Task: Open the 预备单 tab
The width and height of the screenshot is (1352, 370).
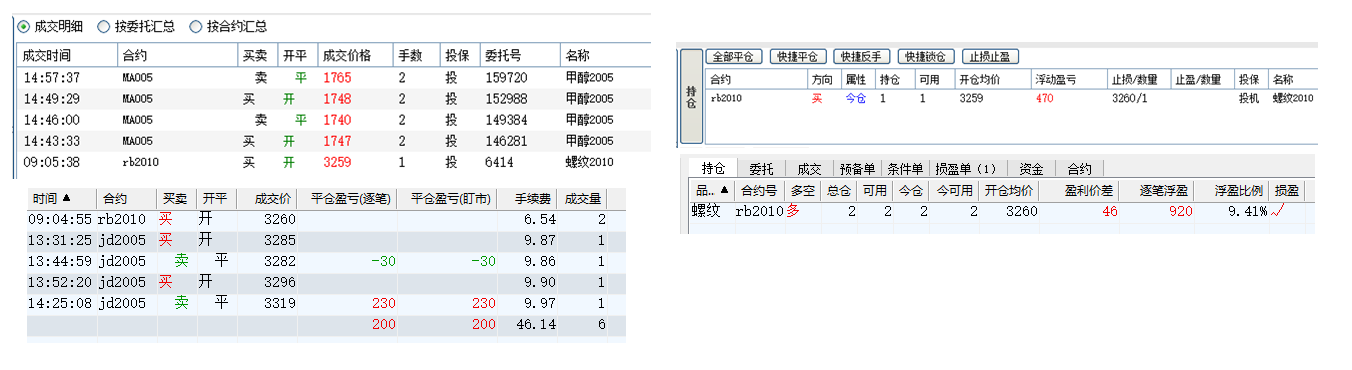Action: tap(857, 169)
